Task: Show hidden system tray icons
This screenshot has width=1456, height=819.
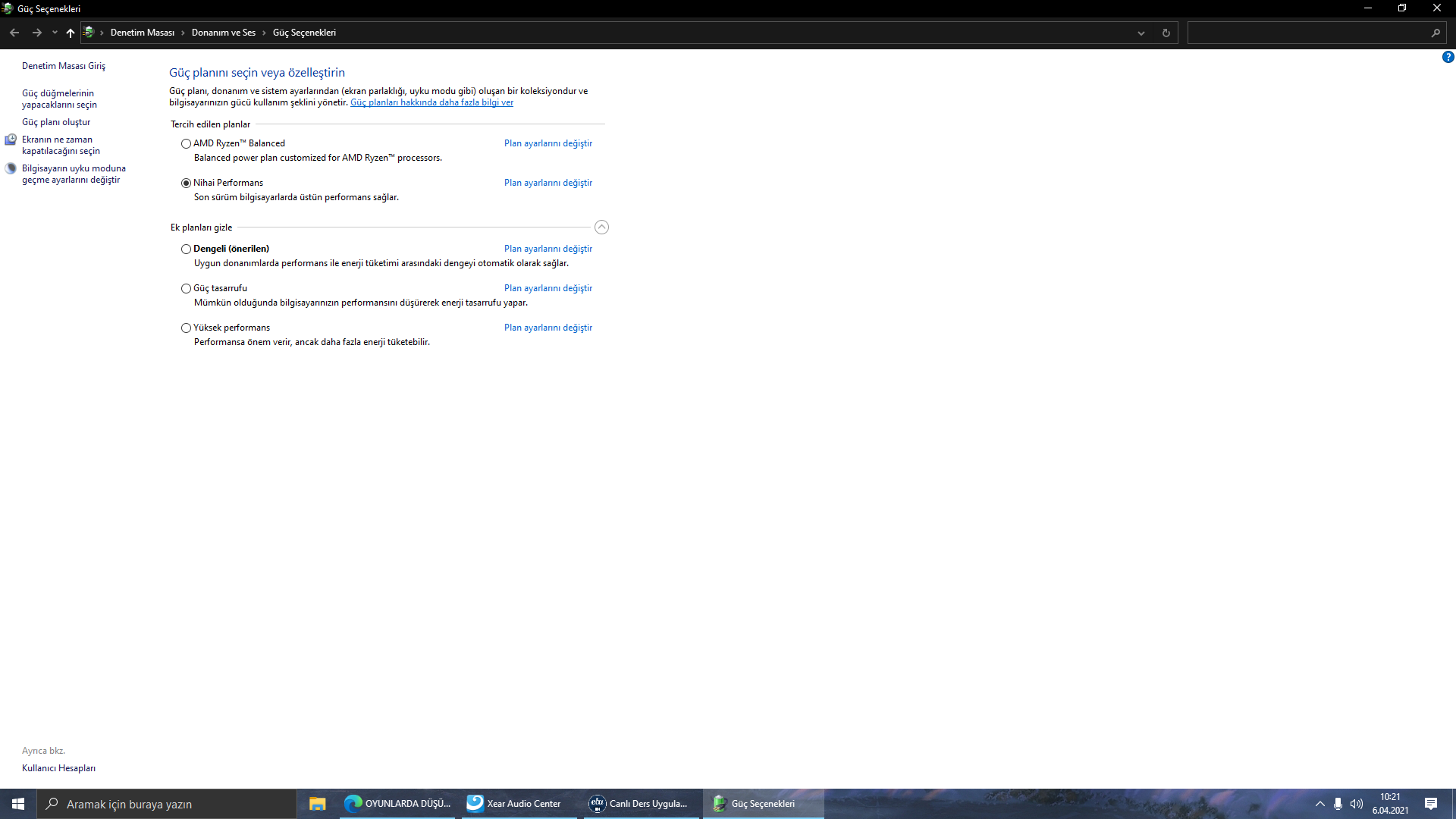Action: 1319,804
